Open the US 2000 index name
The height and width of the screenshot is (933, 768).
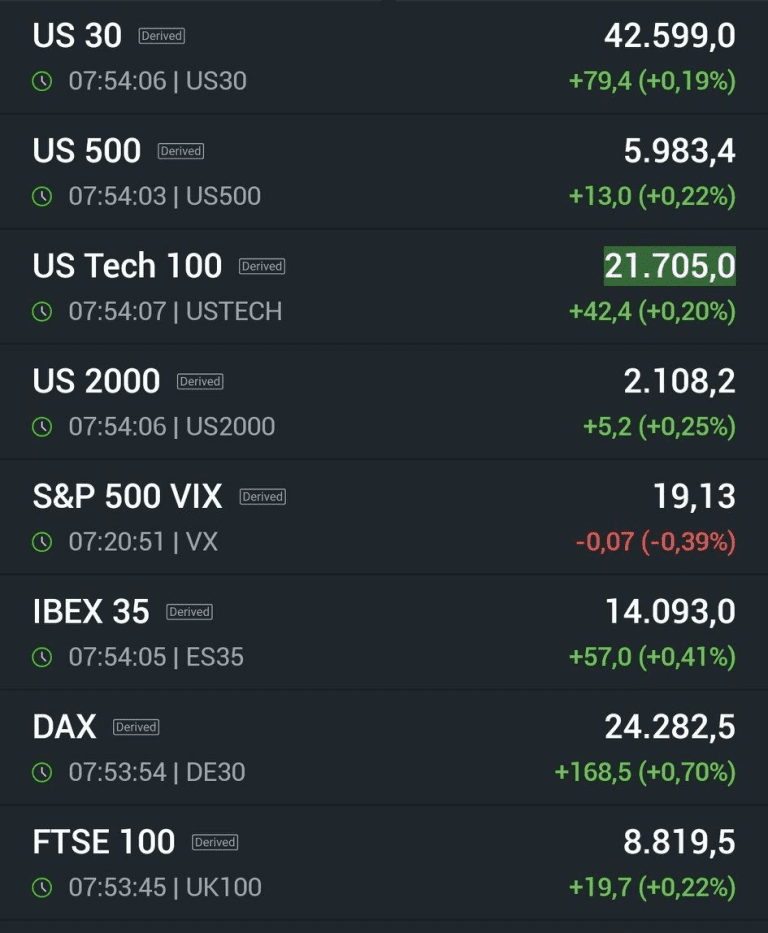pos(96,381)
